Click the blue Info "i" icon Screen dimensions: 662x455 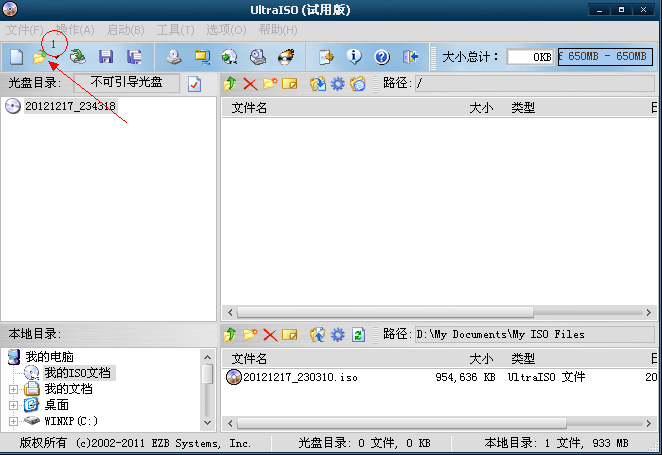[354, 57]
